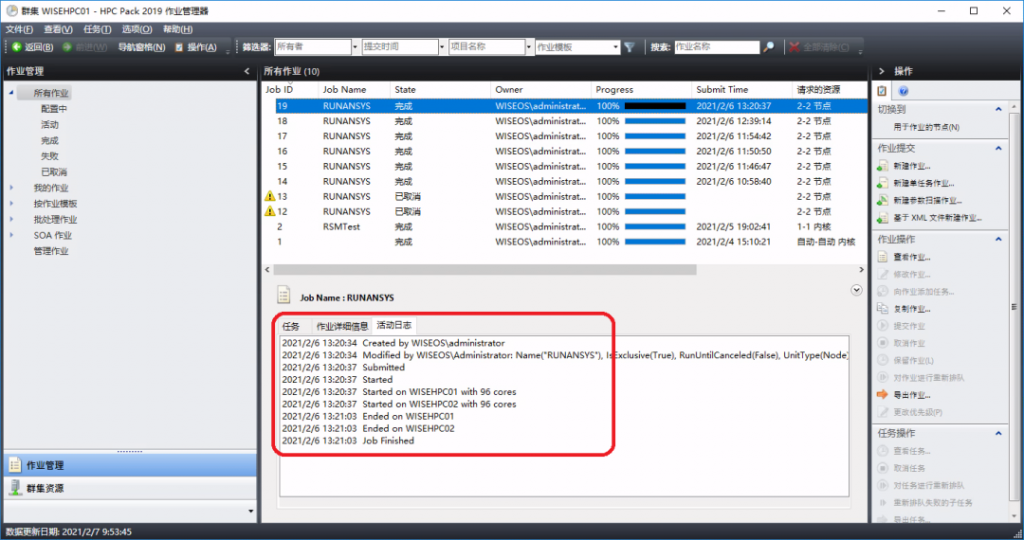The height and width of the screenshot is (540, 1024).
Task: Click the green Back (返回) toolbar icon
Action: click(x=16, y=47)
